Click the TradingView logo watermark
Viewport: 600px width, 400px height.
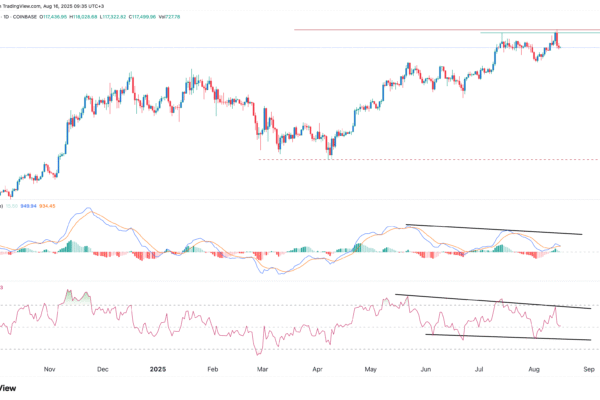tap(8, 390)
